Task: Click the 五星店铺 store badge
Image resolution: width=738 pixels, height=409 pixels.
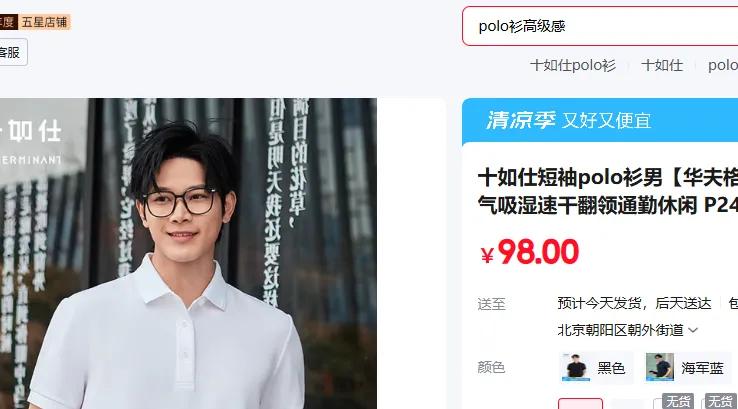Action: tap(45, 22)
